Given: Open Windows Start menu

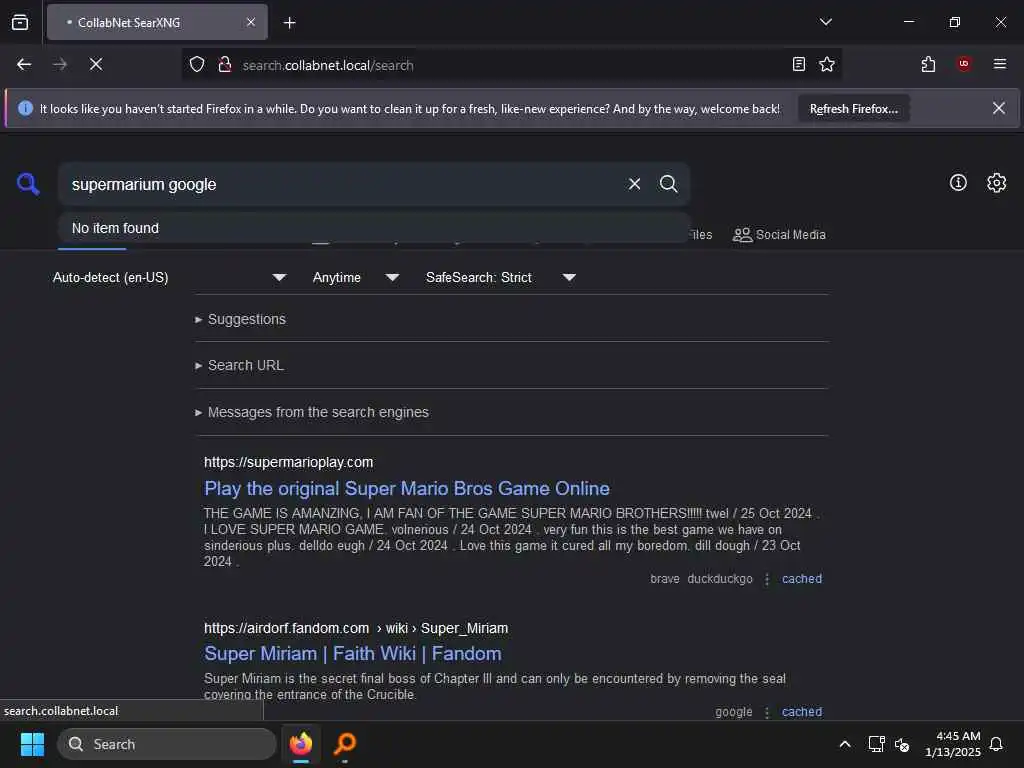Looking at the screenshot, I should coord(32,744).
